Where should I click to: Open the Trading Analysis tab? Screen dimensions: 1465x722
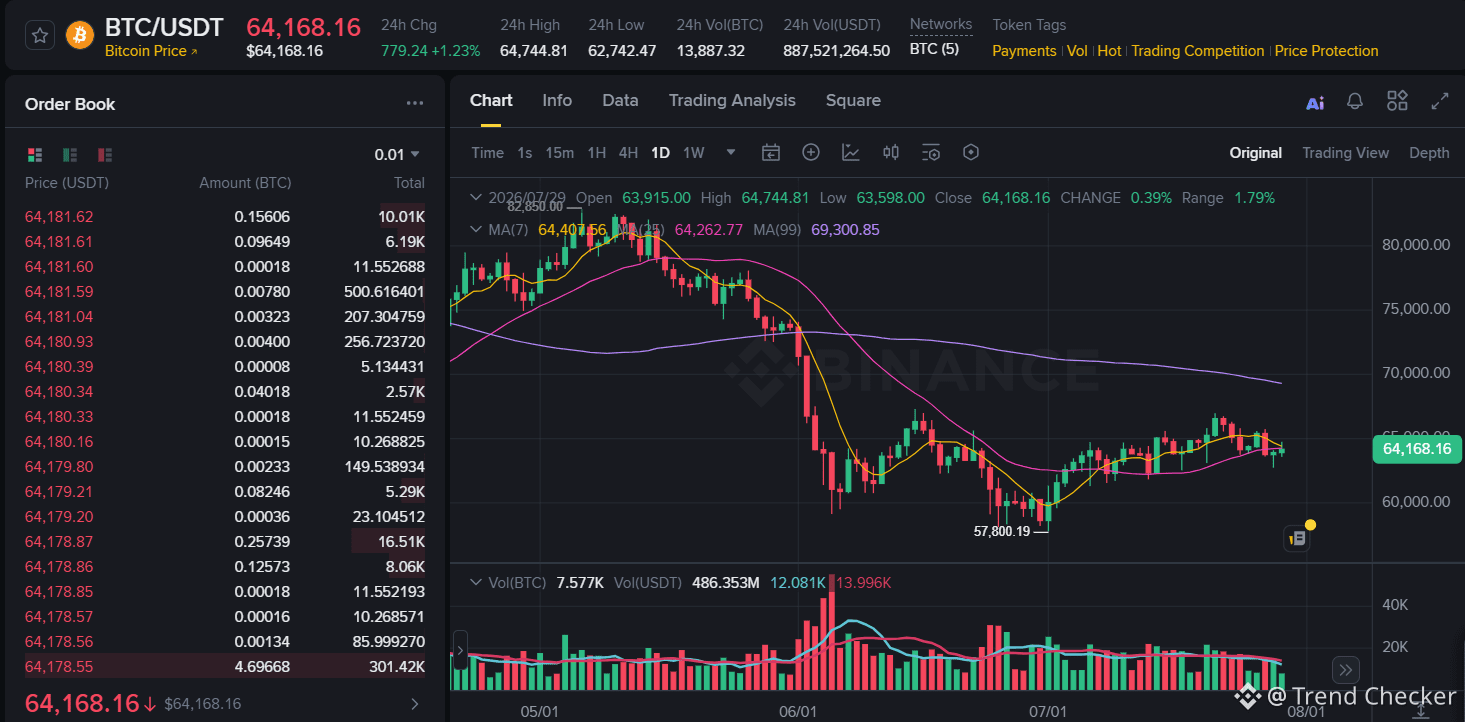pyautogui.click(x=732, y=100)
